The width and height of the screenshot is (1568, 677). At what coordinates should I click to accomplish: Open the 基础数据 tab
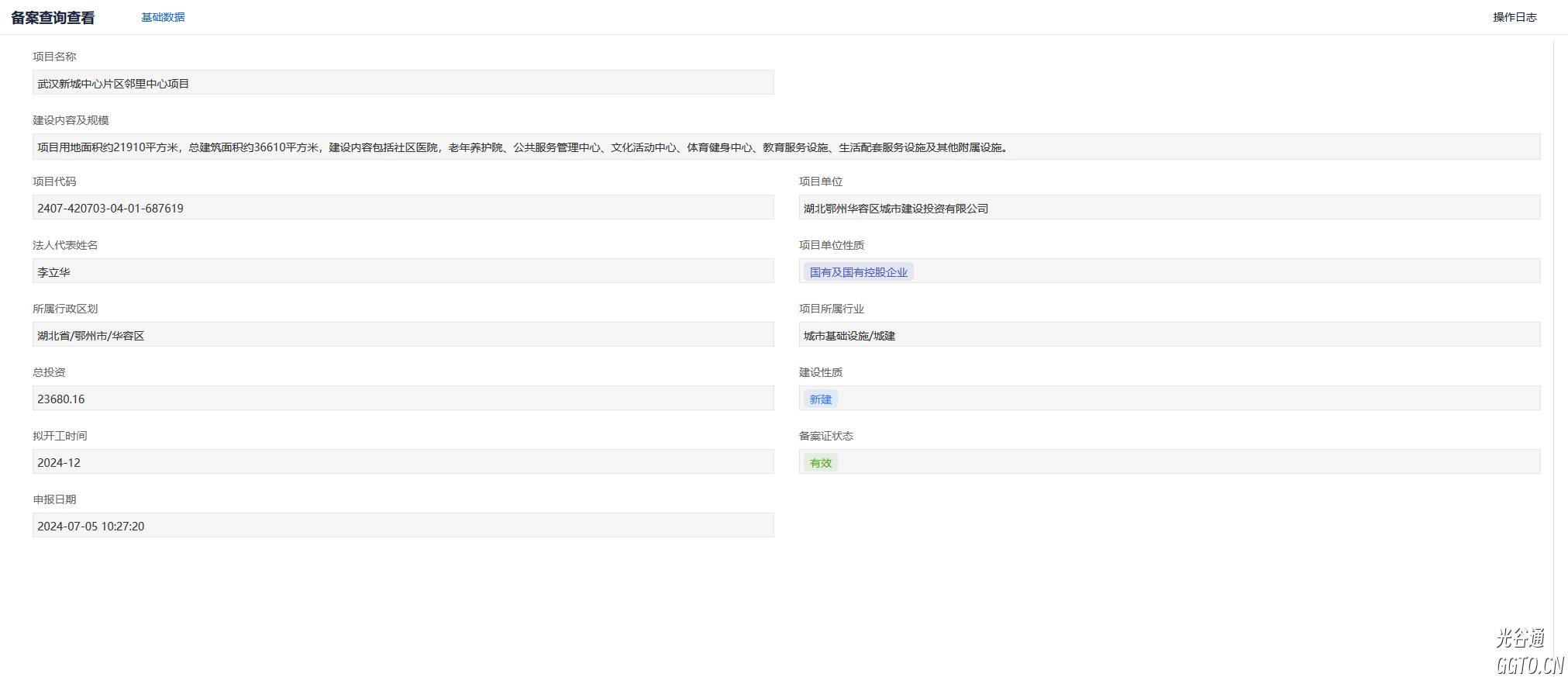click(x=163, y=17)
